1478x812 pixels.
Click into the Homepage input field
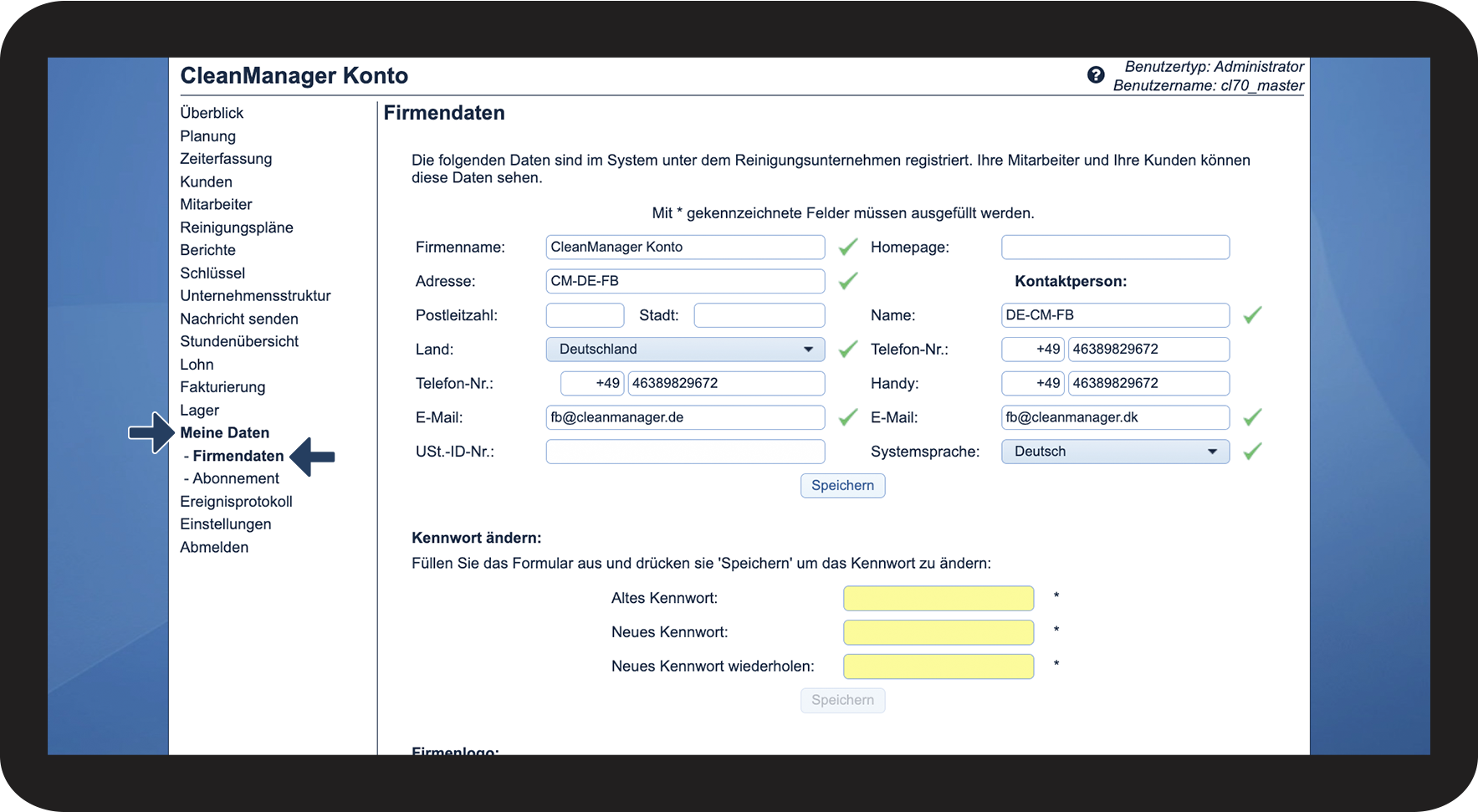(1115, 248)
